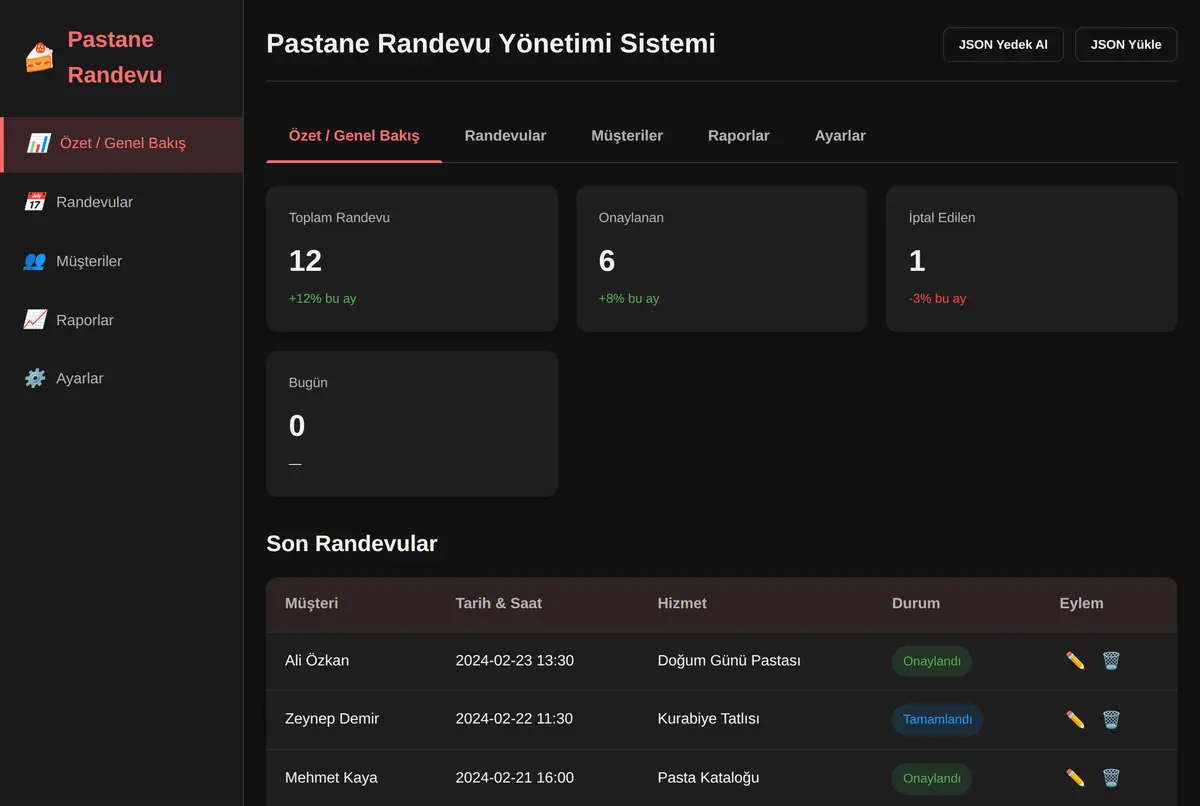Click the calendar icon beside Randevular
Screen dimensions: 1200x806
[x=35, y=202]
